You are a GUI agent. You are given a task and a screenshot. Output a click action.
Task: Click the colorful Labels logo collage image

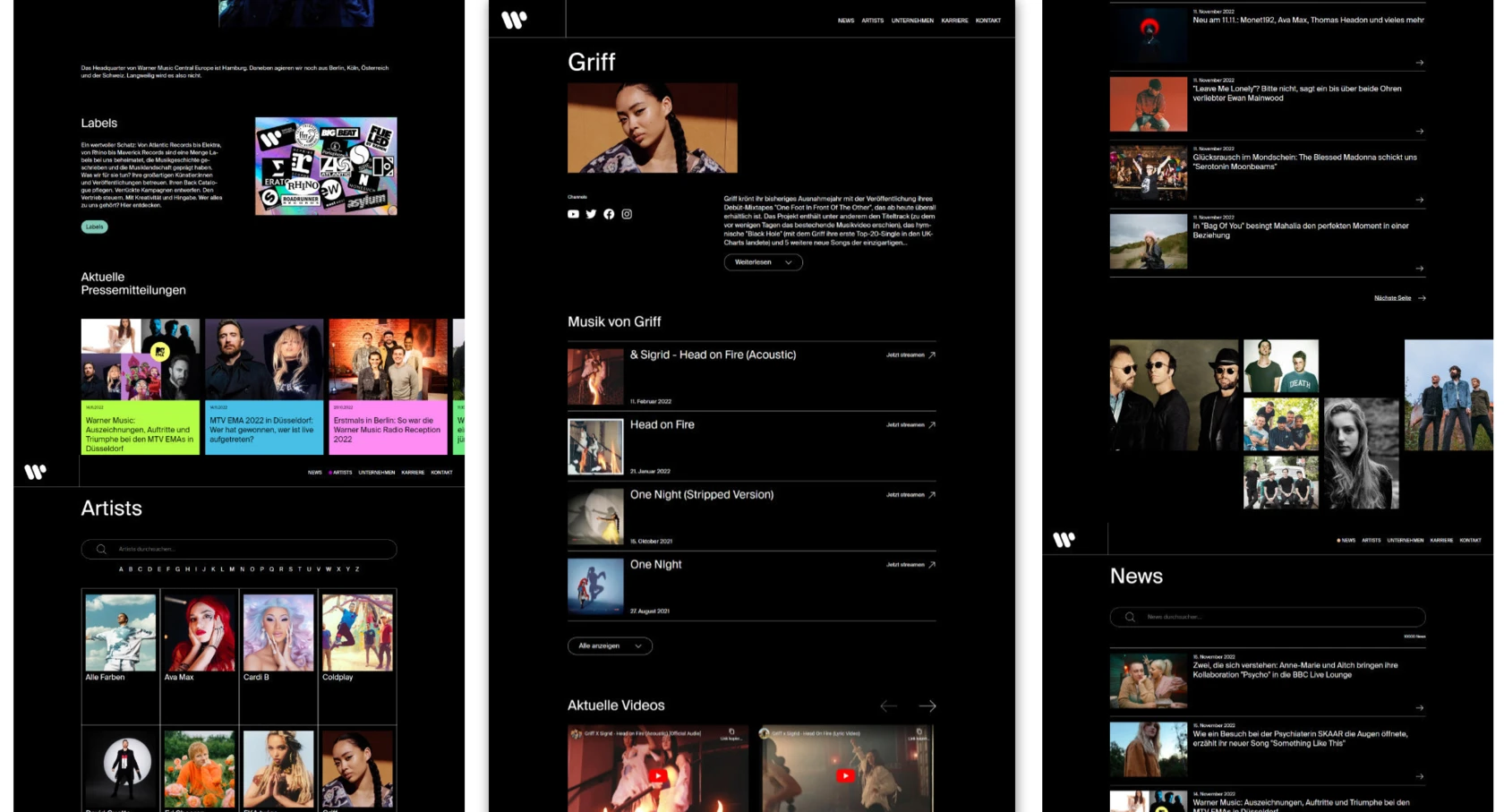[x=326, y=167]
